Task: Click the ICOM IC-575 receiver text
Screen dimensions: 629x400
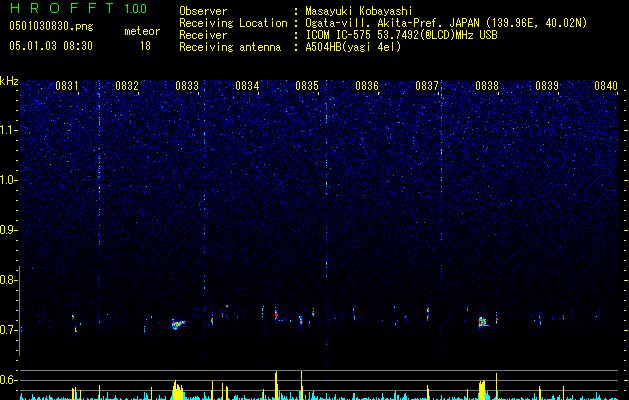Action: coord(402,35)
